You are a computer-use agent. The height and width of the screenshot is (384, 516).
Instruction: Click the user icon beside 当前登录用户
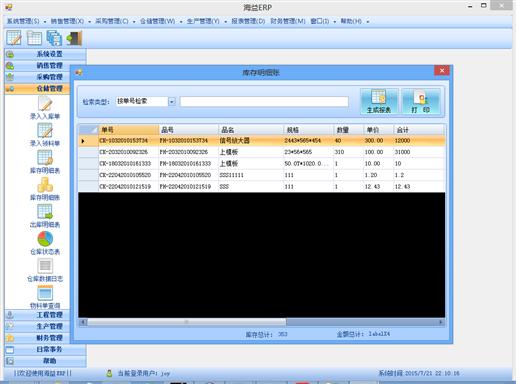pos(109,373)
